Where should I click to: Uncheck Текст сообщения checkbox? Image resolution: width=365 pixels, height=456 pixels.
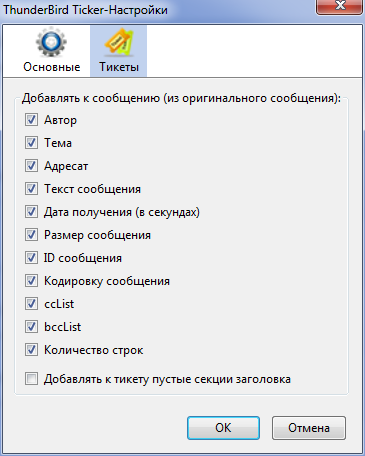click(31, 189)
